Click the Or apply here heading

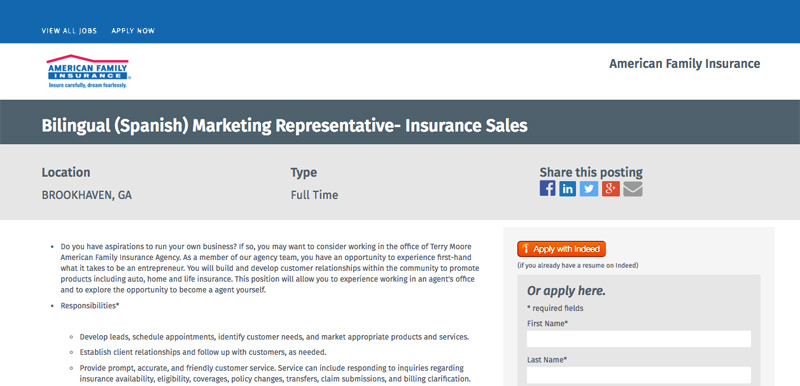(566, 291)
